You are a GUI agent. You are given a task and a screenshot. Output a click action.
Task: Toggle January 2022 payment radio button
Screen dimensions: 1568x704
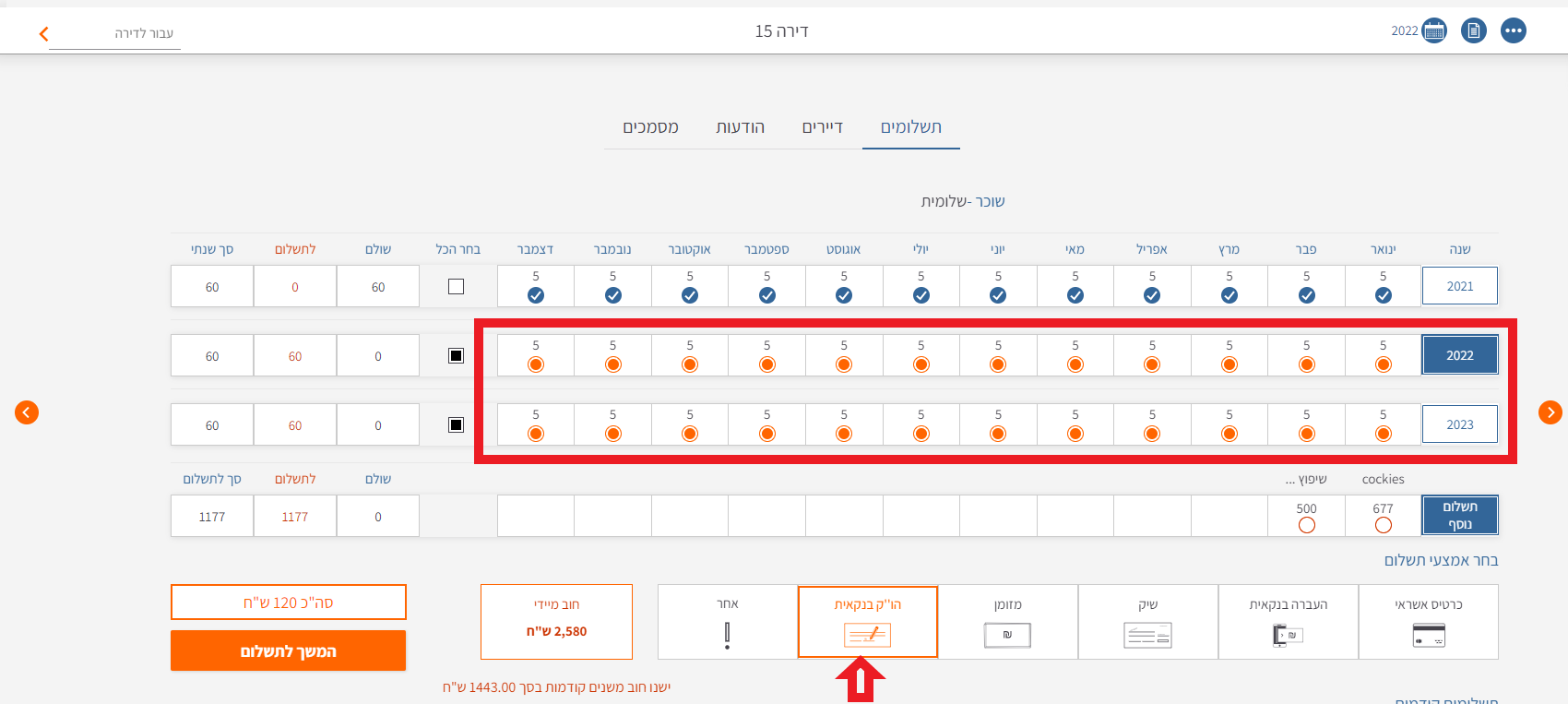pos(1383,364)
